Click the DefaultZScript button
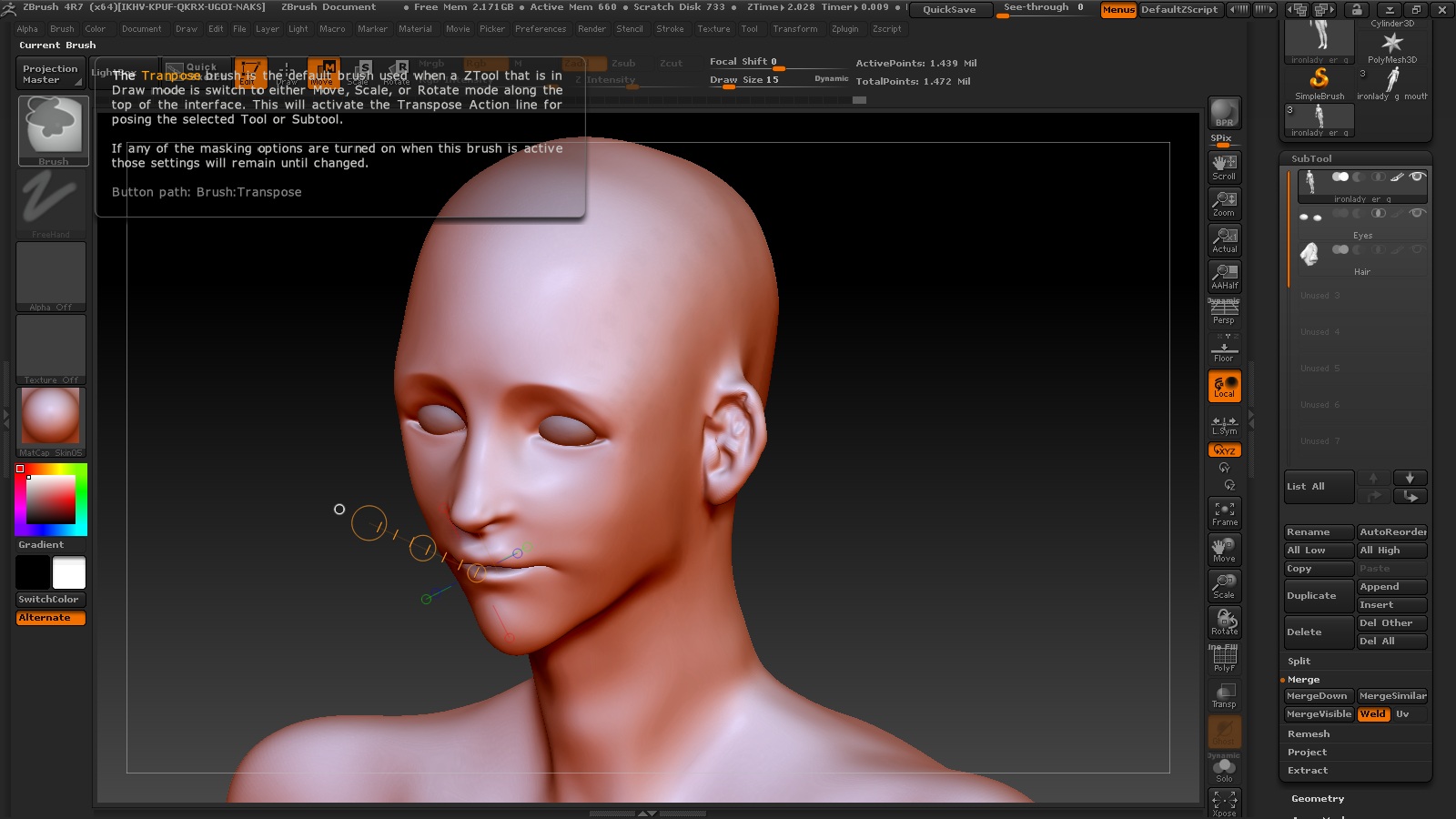This screenshot has width=1456, height=819. [1179, 10]
